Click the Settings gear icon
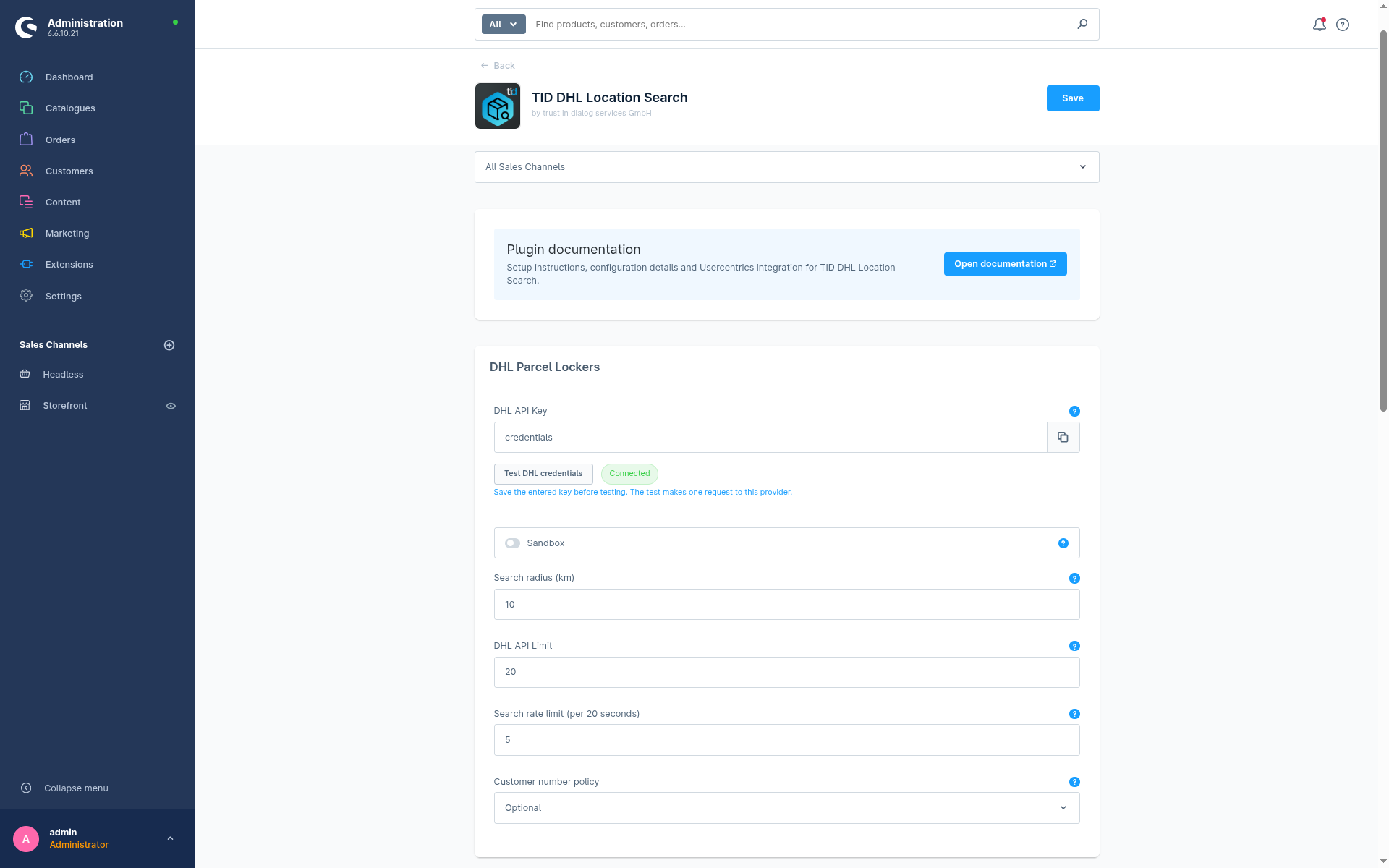This screenshot has height=868, width=1389. point(26,296)
